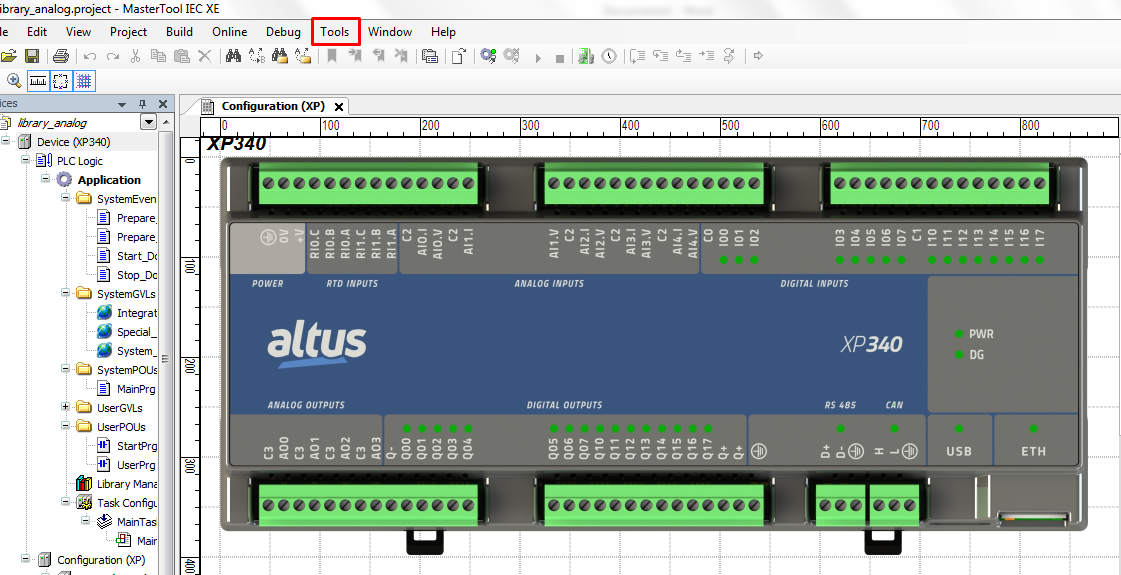
Task: Open the View menu
Action: [79, 31]
